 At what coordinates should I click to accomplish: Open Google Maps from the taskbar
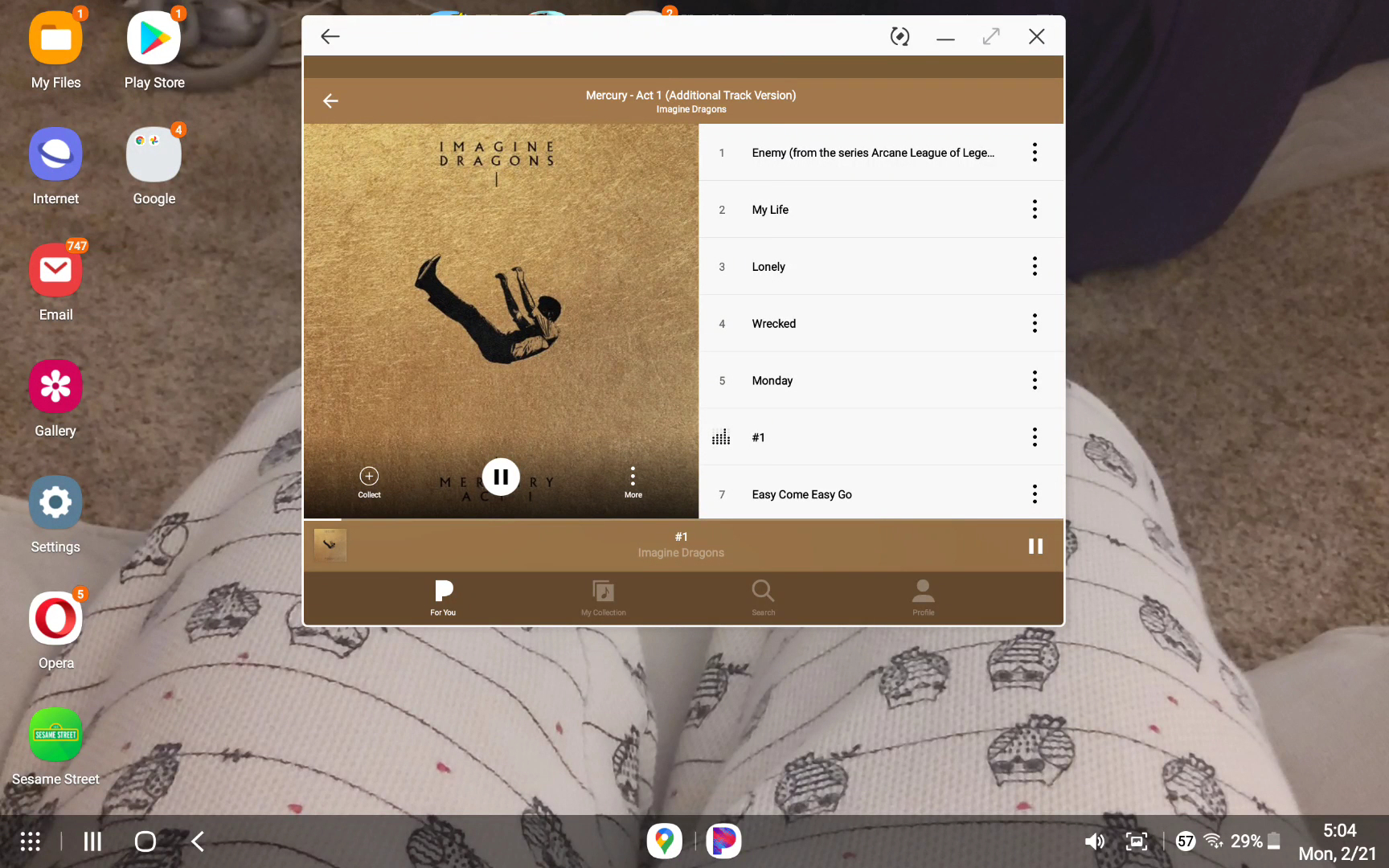click(664, 841)
